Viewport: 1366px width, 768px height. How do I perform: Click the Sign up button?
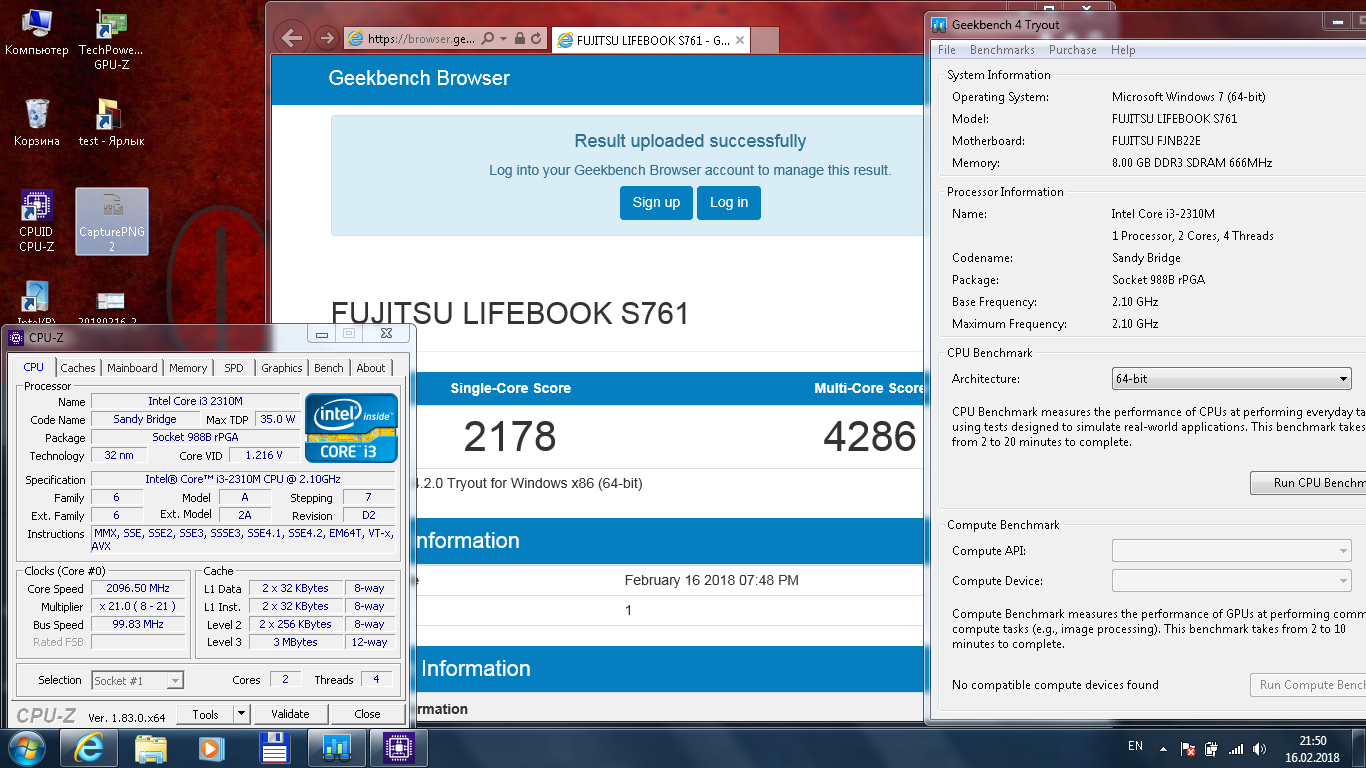tap(656, 202)
